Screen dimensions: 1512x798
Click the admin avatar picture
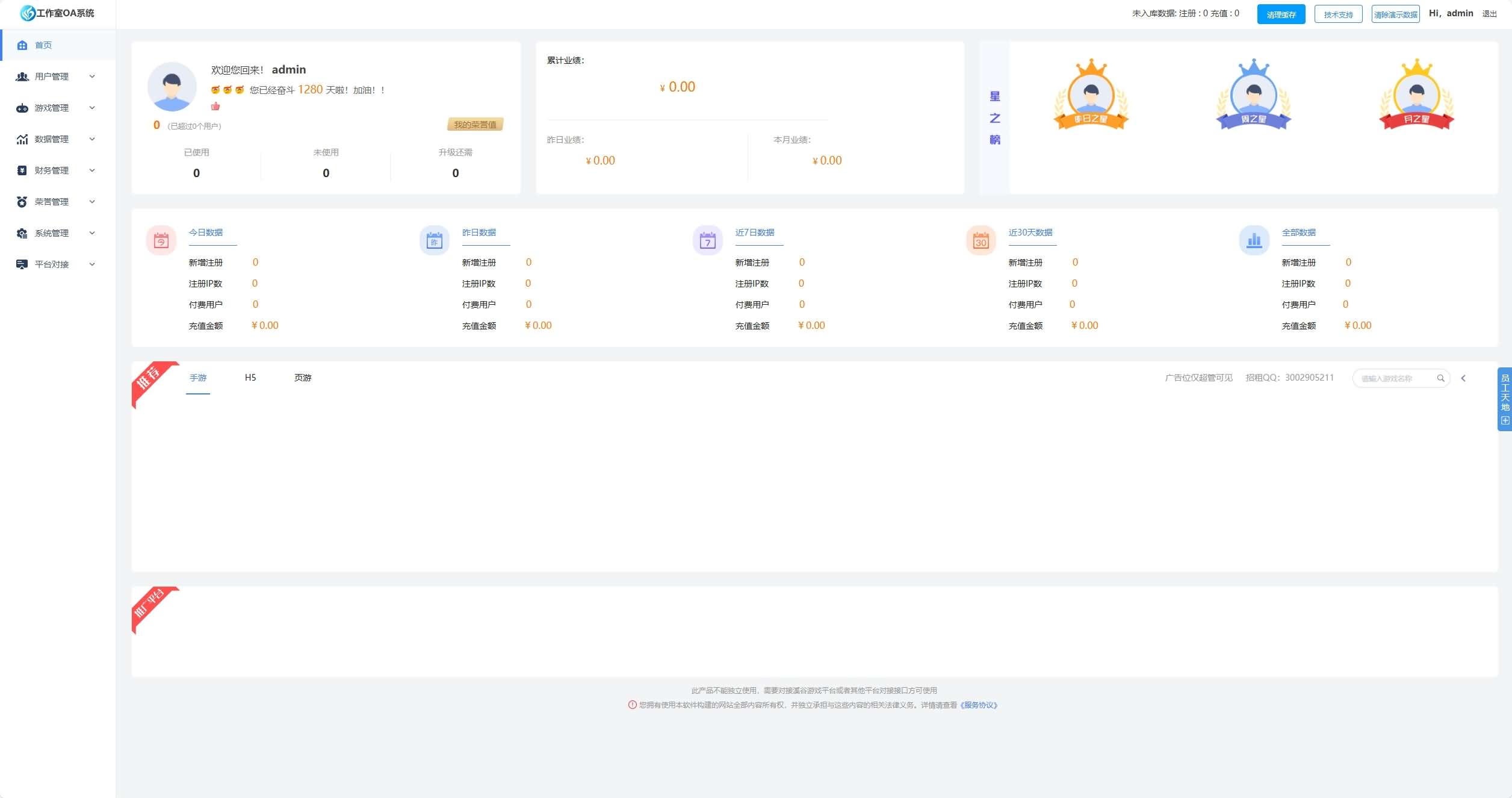pyautogui.click(x=172, y=87)
